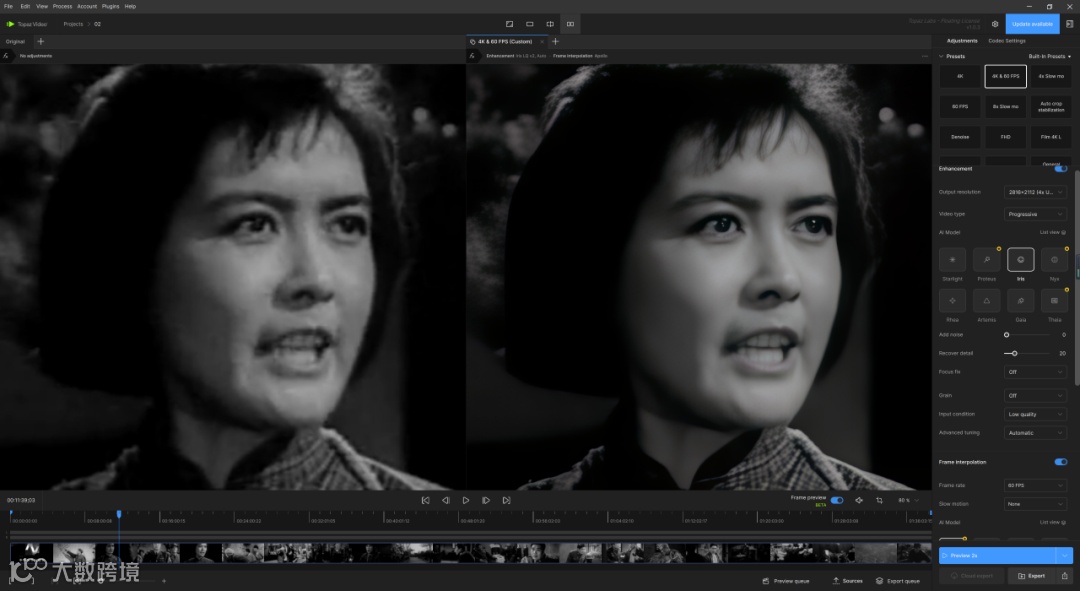Image resolution: width=1080 pixels, height=591 pixels.
Task: Select the Original preview tab
Action: 15,41
